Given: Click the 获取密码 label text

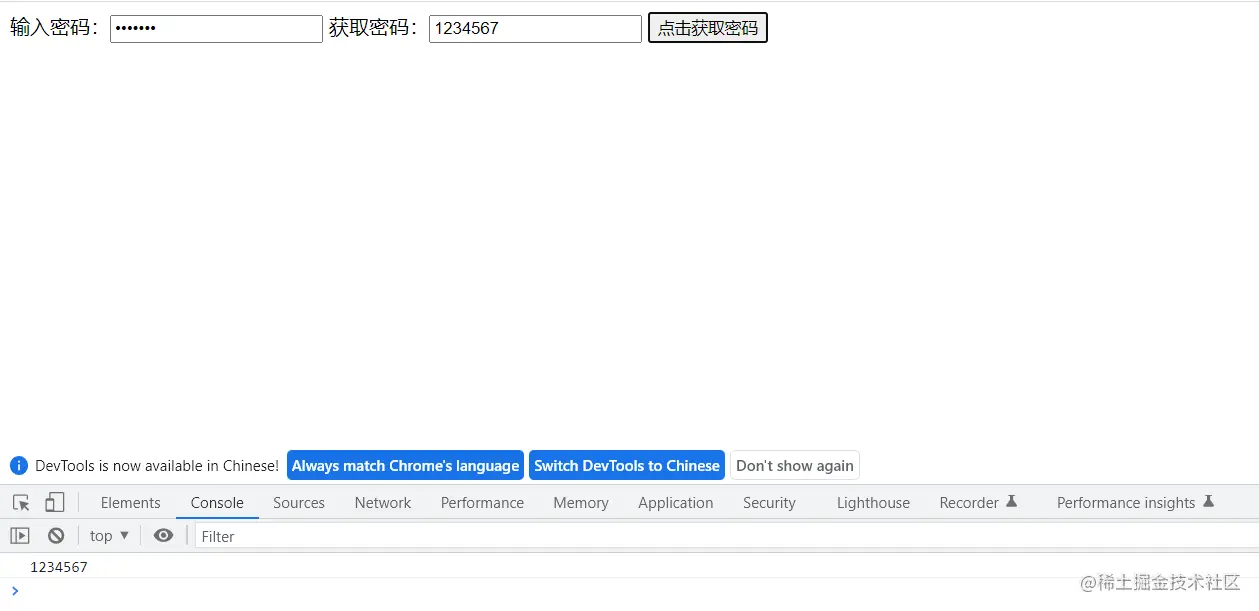Looking at the screenshot, I should pyautogui.click(x=375, y=28).
